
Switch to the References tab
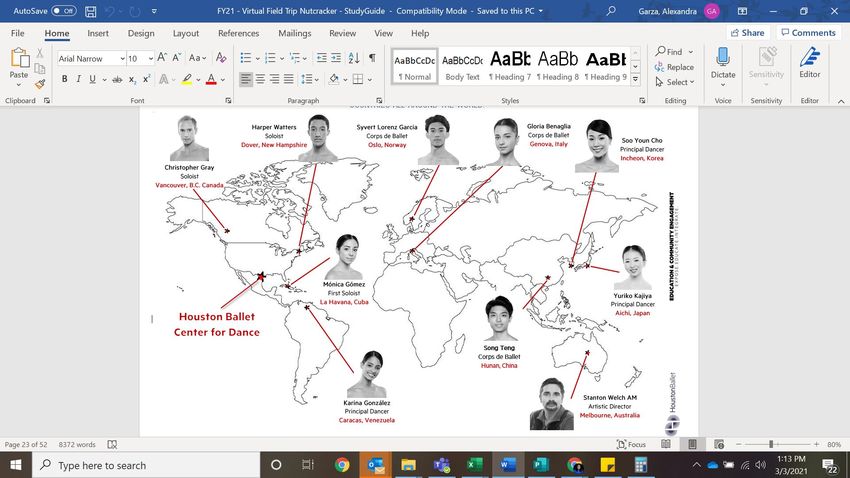point(239,33)
